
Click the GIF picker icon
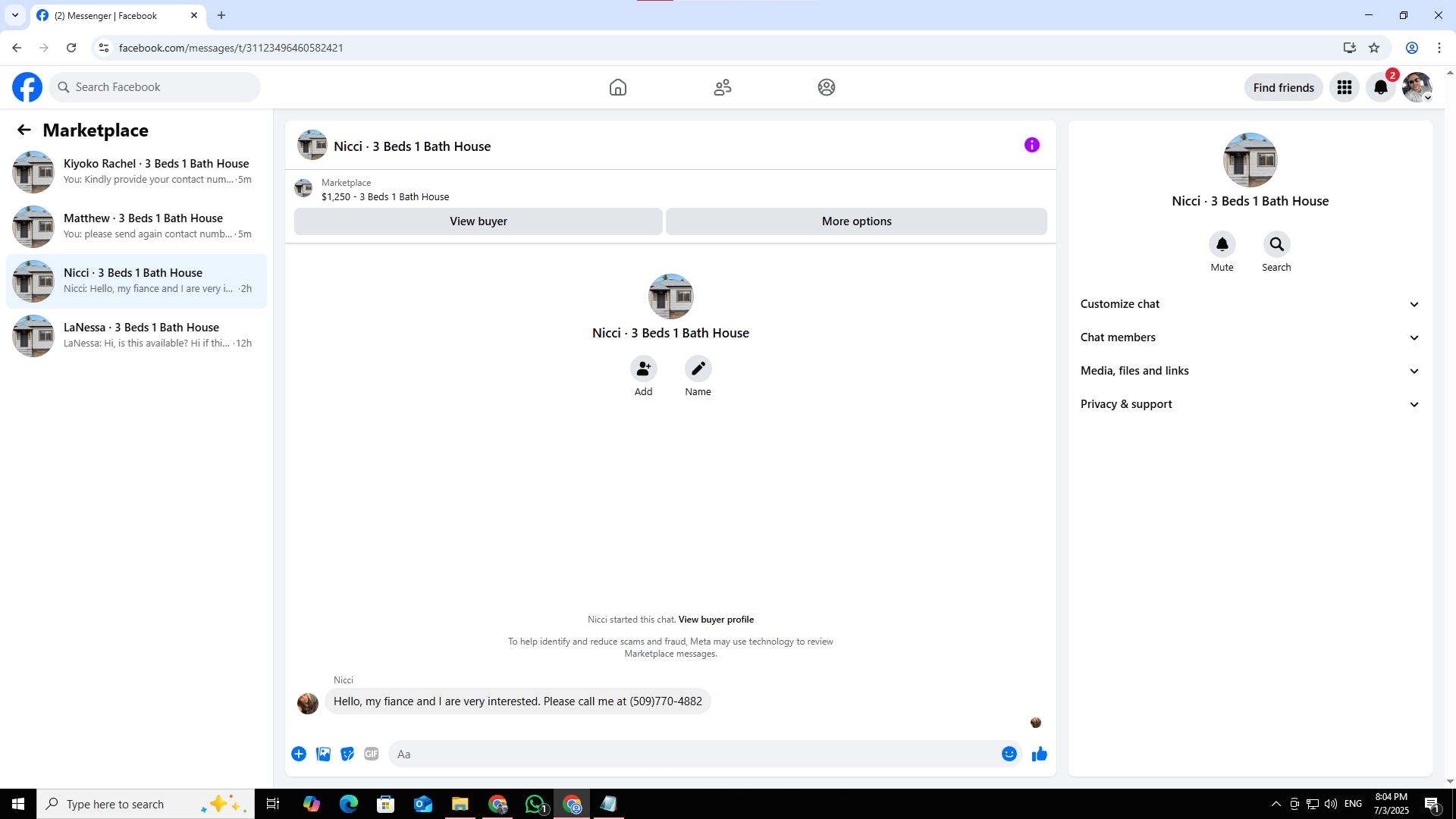click(371, 754)
